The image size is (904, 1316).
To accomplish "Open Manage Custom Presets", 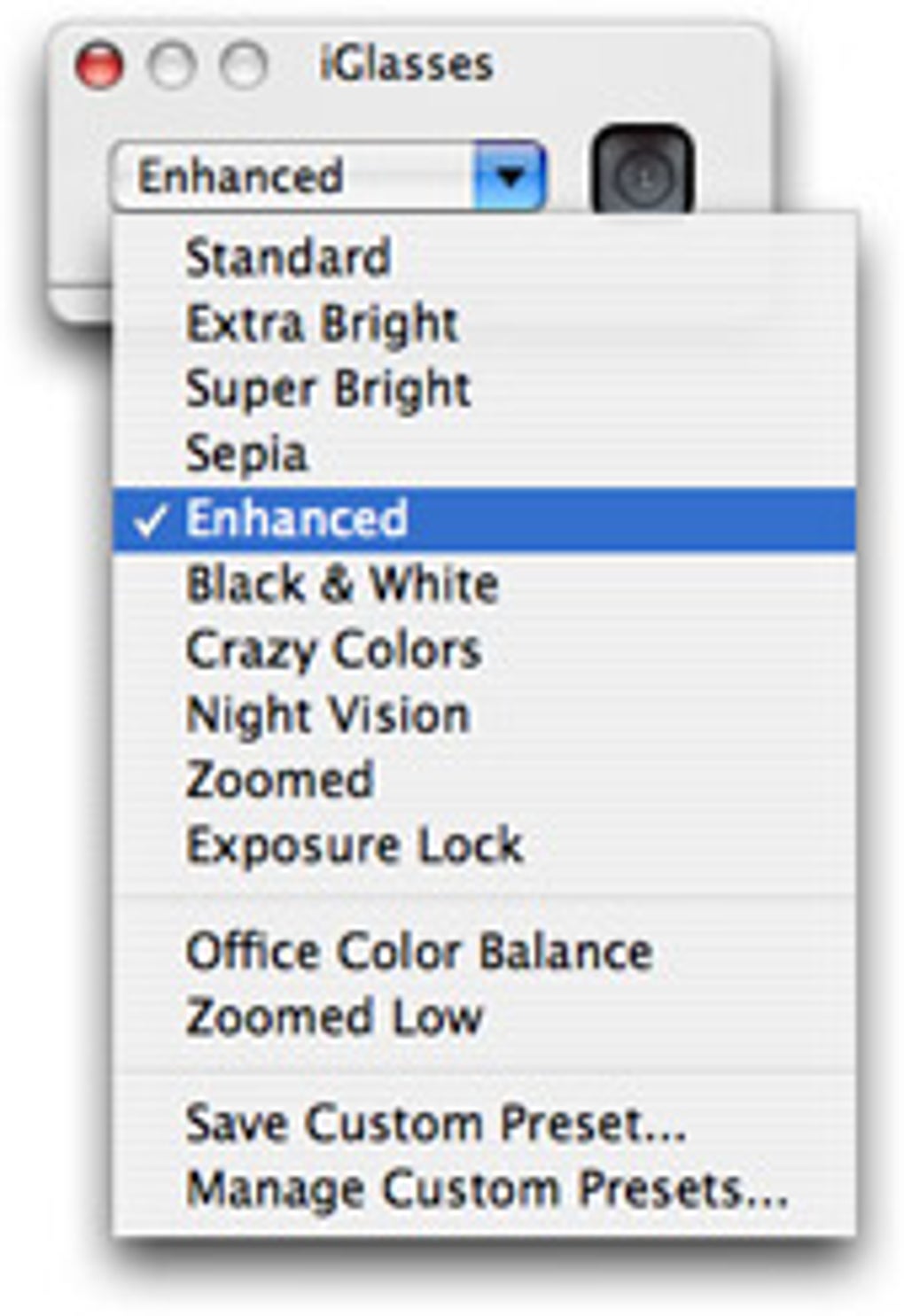I will pos(484,1189).
